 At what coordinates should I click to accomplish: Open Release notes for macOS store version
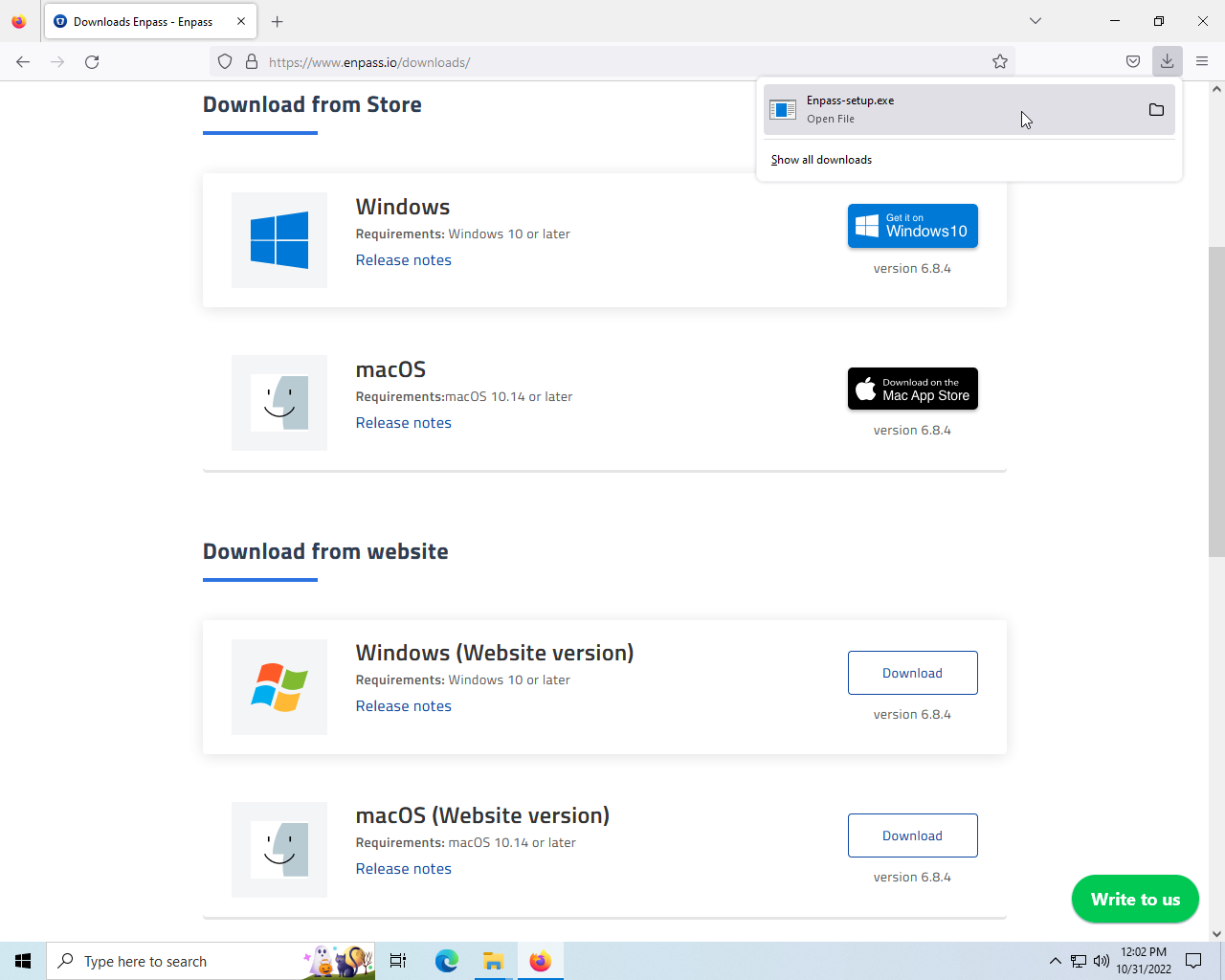(x=404, y=423)
